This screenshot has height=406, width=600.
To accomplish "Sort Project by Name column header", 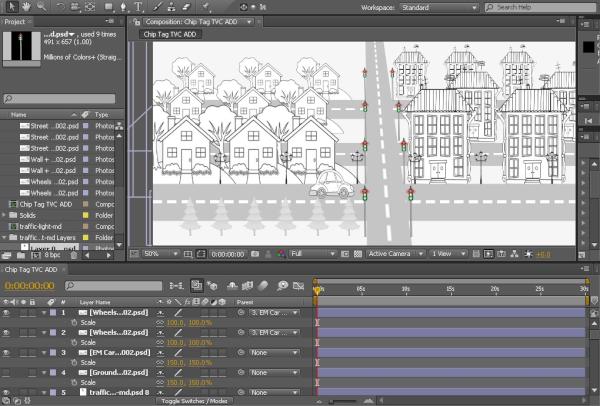I will click(x=19, y=114).
